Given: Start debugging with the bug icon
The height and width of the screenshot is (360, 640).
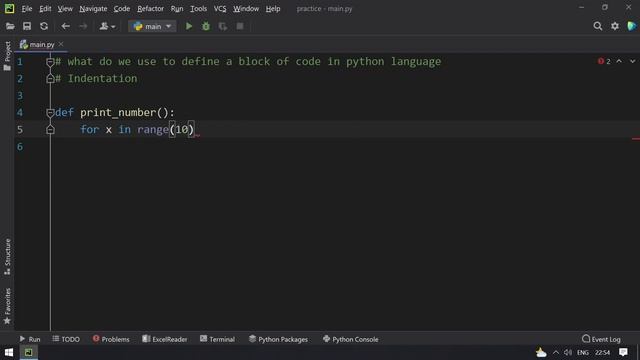Looking at the screenshot, I should (206, 27).
